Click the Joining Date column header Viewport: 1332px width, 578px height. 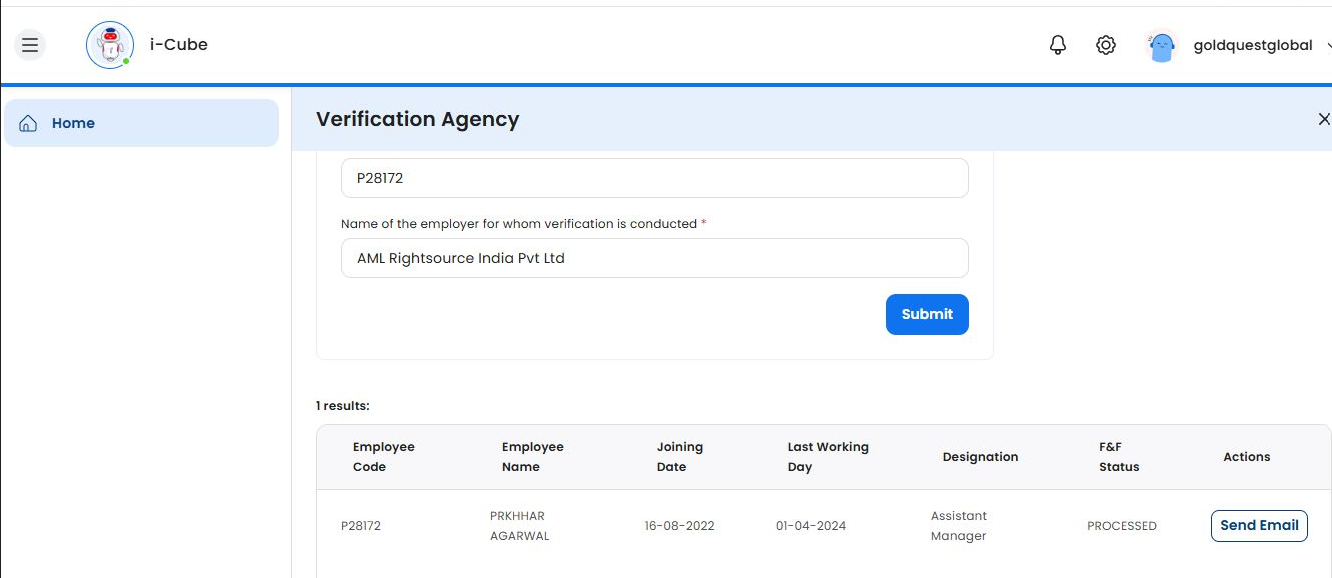click(x=680, y=457)
